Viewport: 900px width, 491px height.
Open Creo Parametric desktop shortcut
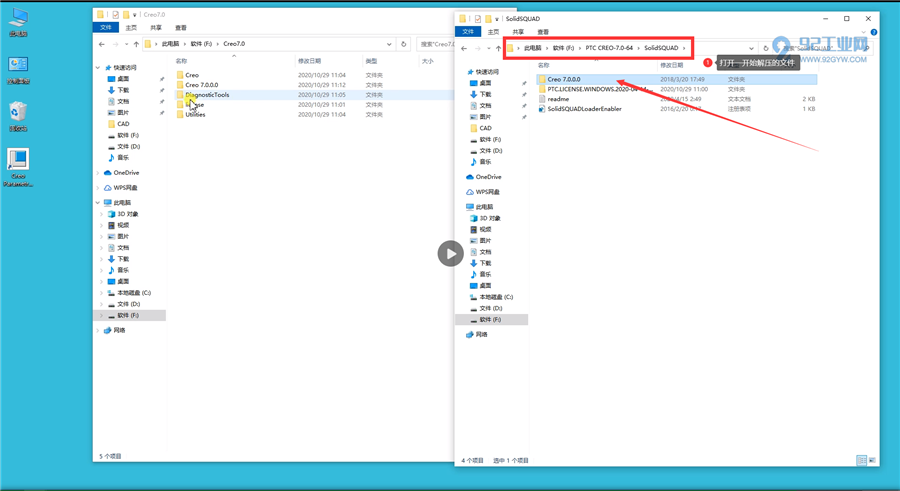tap(18, 167)
